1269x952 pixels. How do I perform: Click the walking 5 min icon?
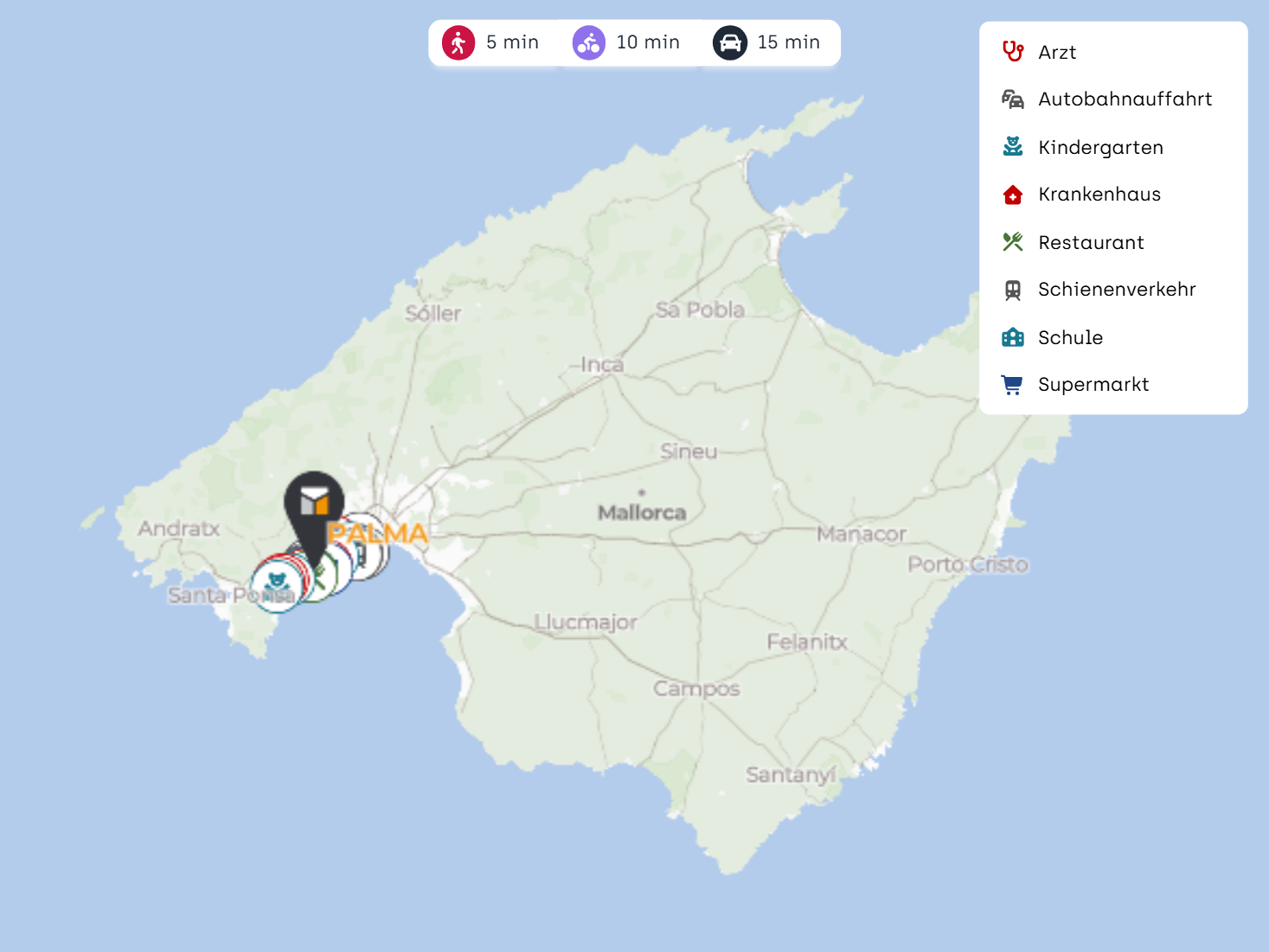[x=458, y=42]
